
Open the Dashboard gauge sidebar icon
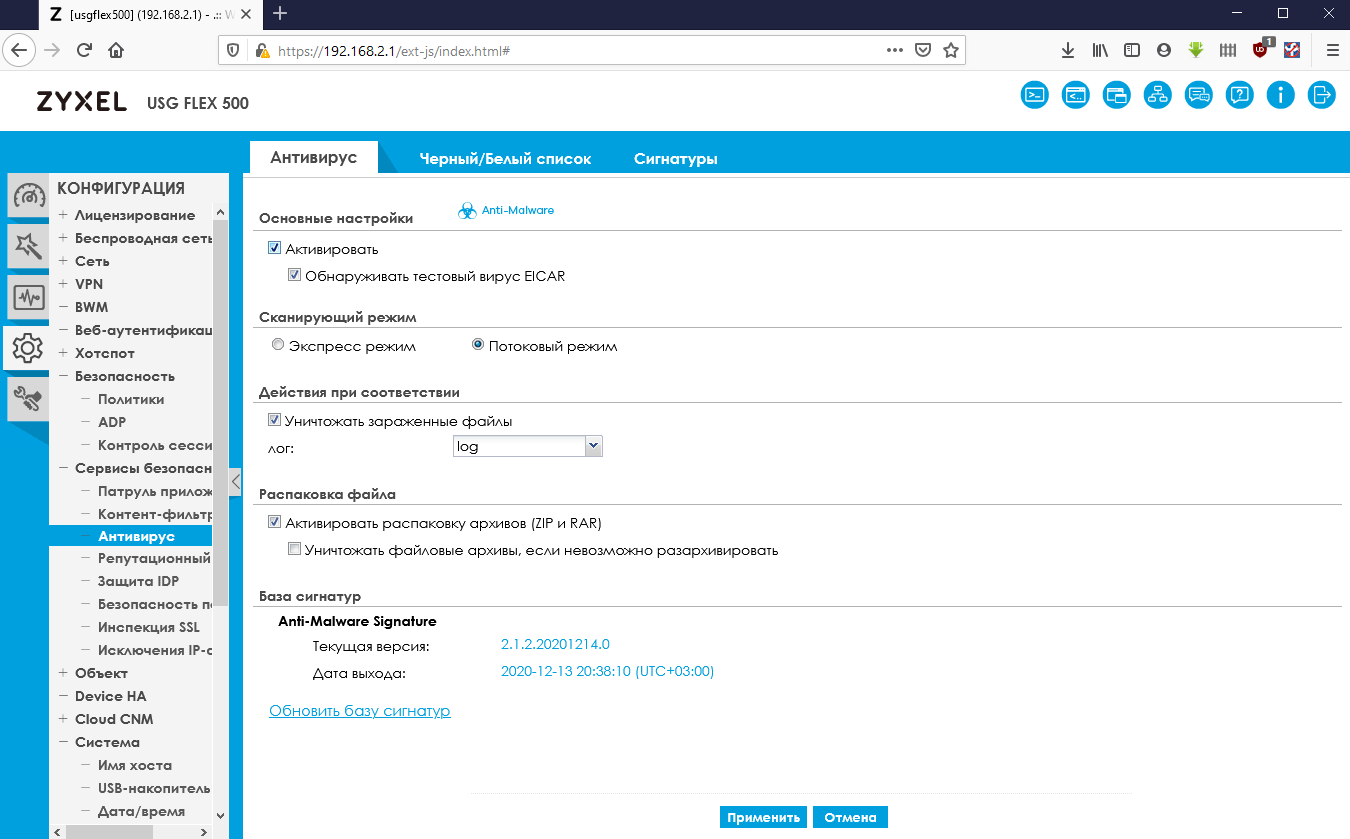click(x=28, y=196)
